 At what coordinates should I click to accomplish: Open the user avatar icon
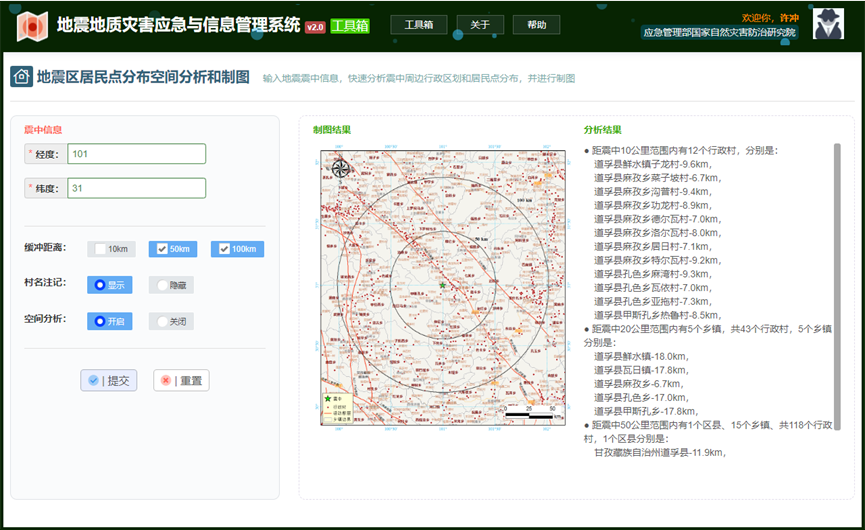(828, 24)
